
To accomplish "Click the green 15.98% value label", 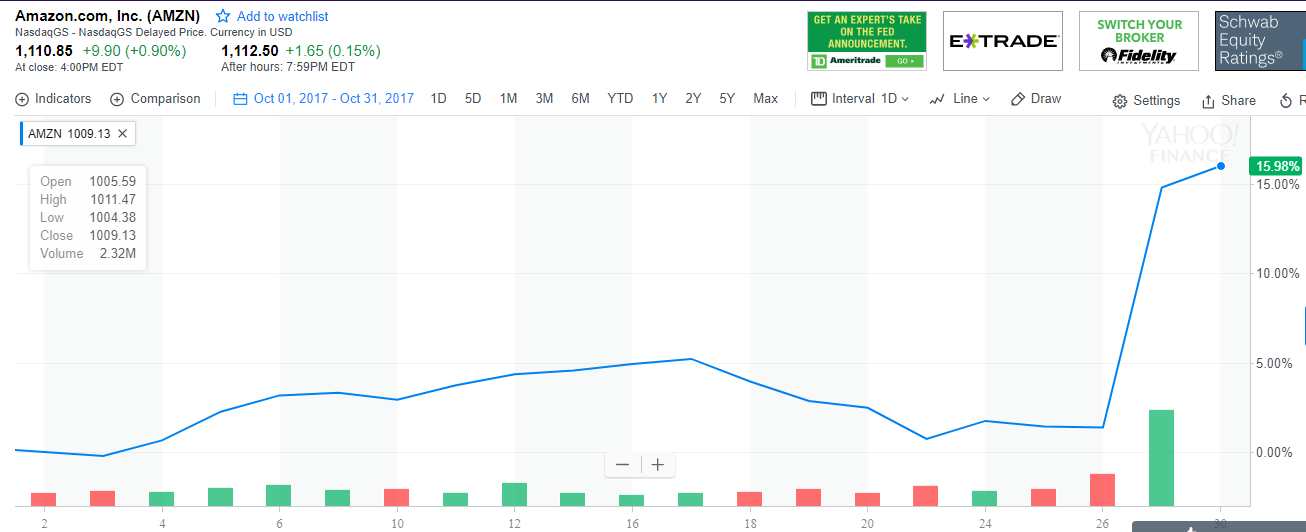I will click(x=1275, y=166).
